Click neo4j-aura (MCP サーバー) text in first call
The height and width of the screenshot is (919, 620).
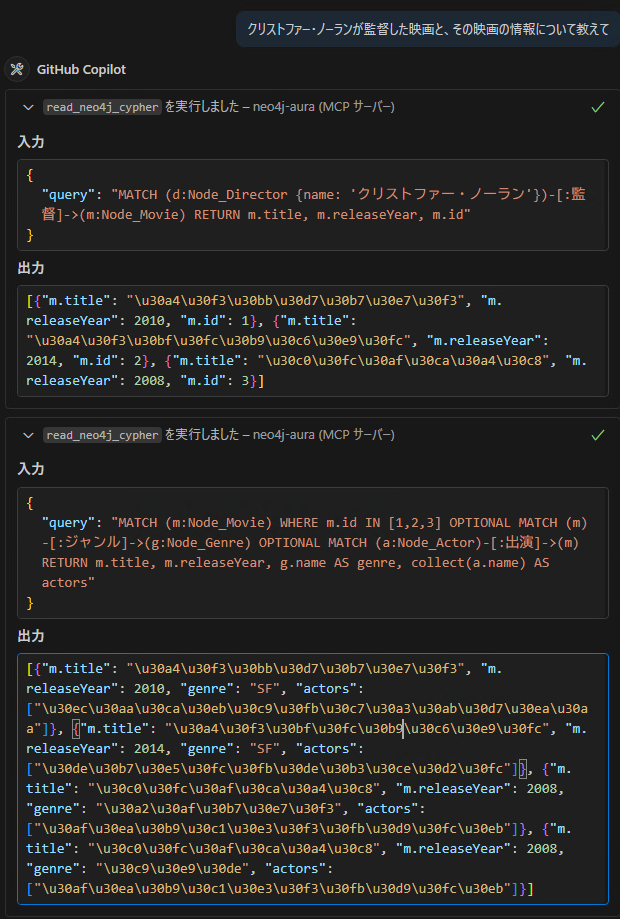point(323,107)
